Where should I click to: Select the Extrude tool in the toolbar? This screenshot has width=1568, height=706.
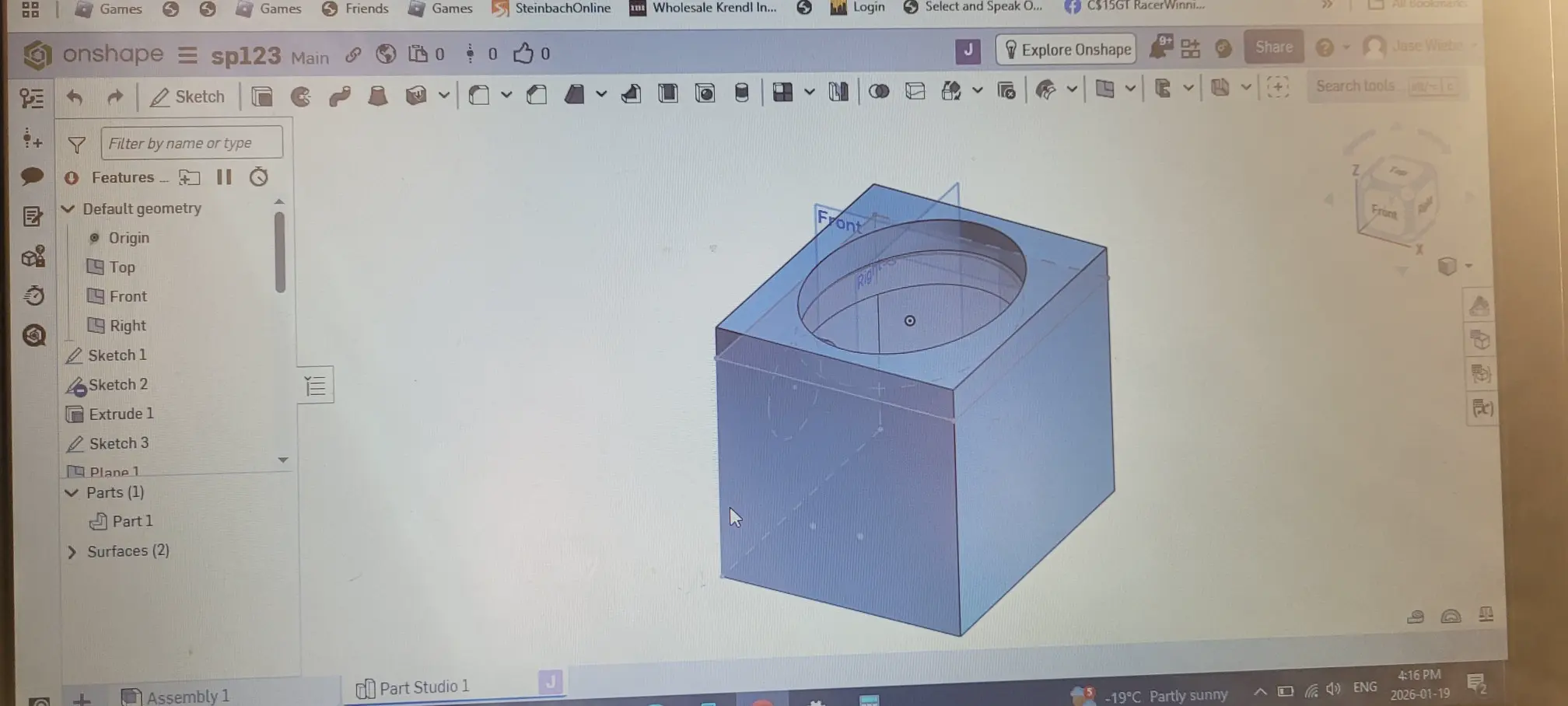[x=262, y=96]
